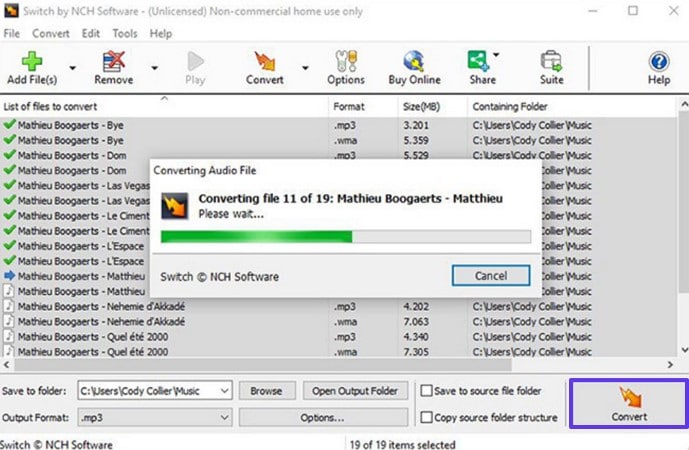
Task: Enable Save to source file folder checkbox
Action: coord(426,391)
